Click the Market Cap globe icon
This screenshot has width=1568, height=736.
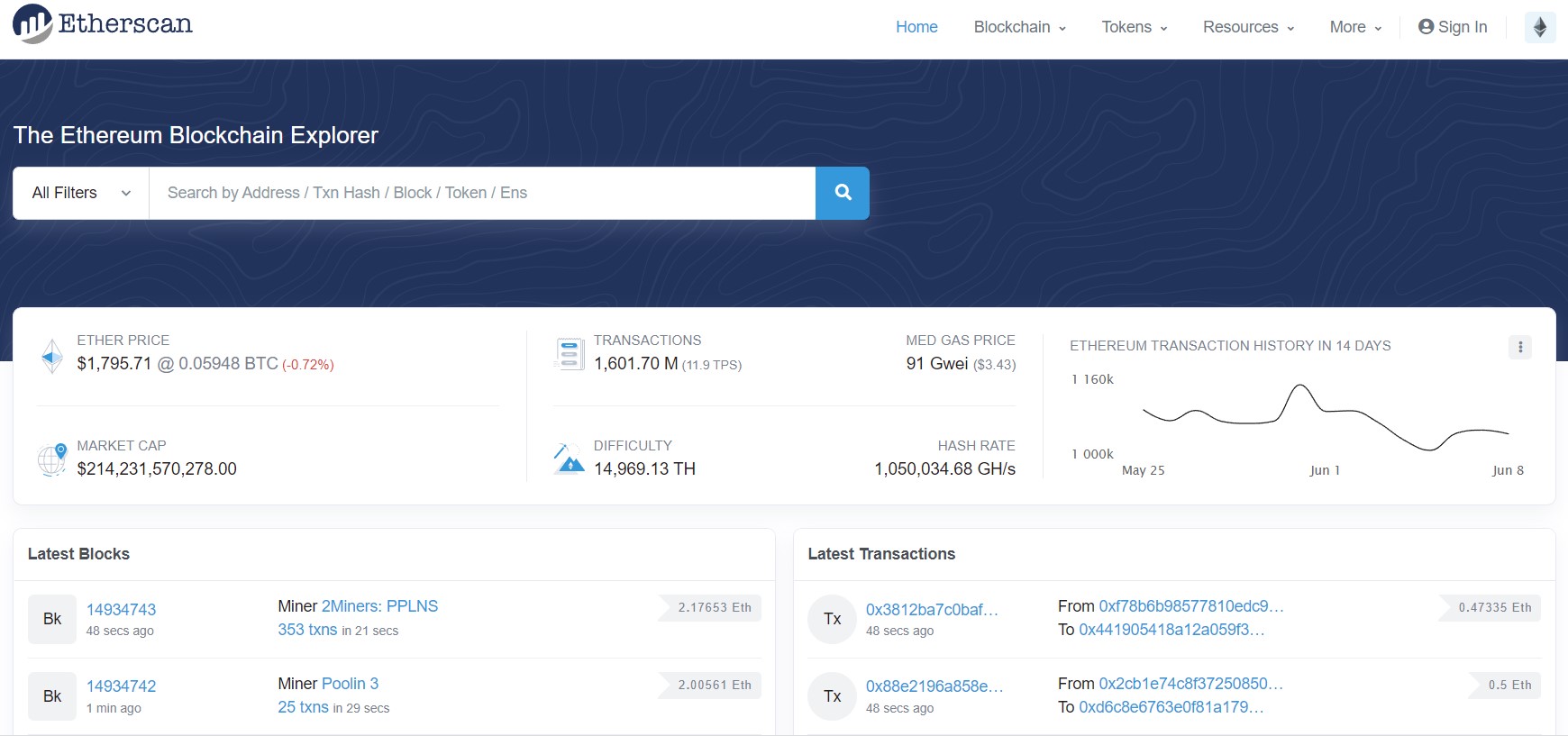(x=52, y=459)
